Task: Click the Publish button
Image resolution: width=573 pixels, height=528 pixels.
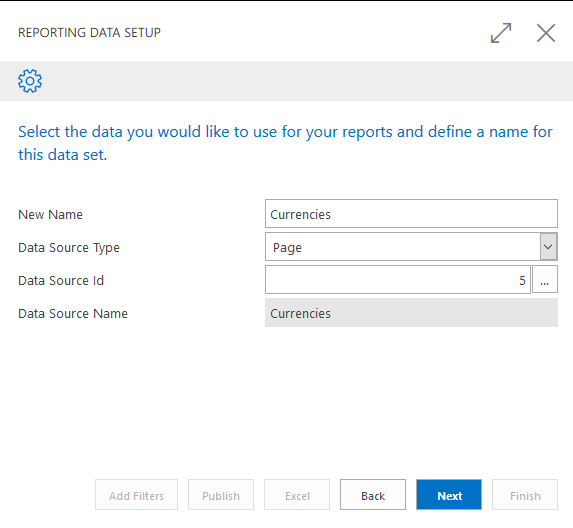Action: click(221, 495)
